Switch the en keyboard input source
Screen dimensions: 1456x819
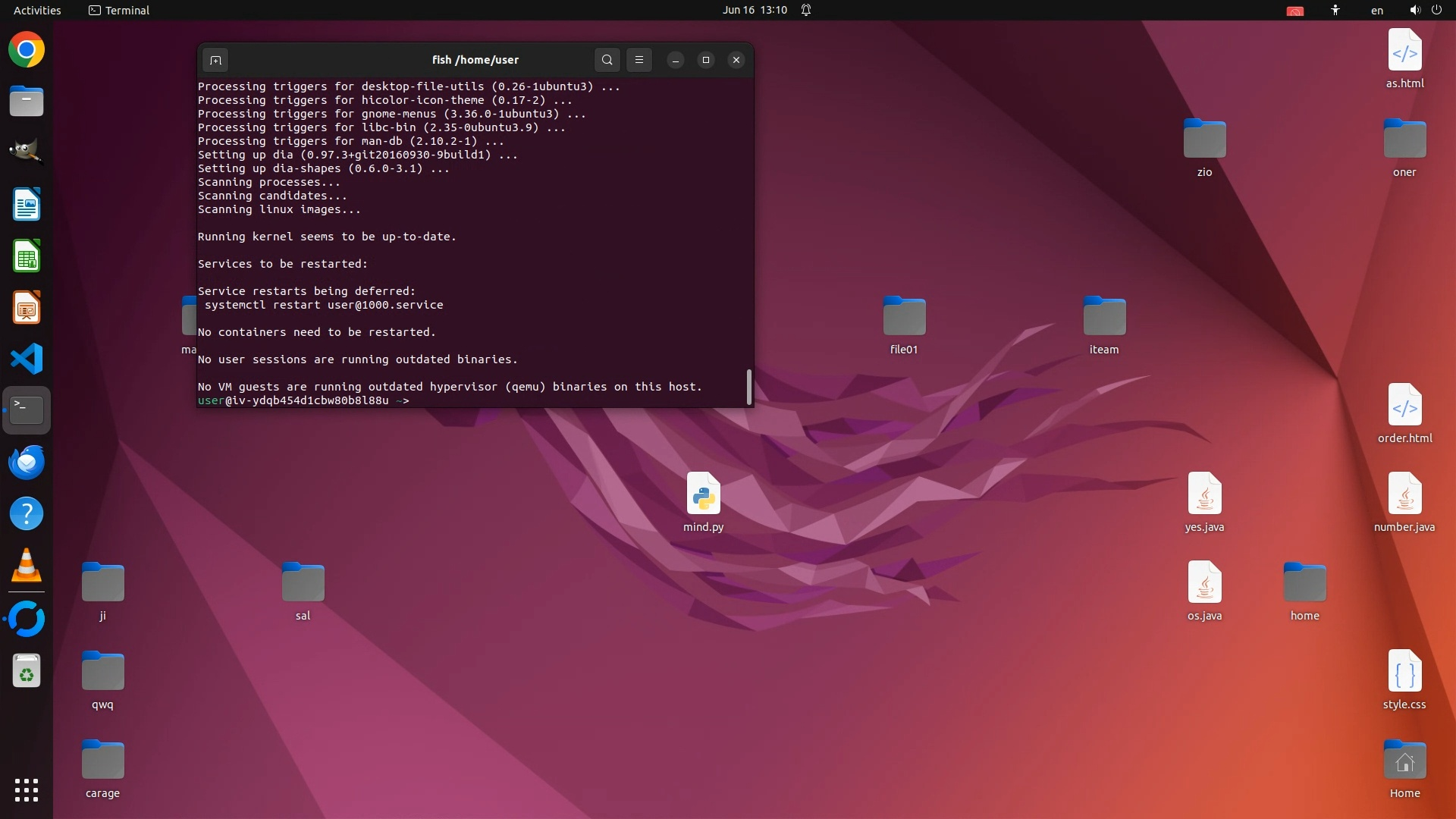(x=1376, y=10)
